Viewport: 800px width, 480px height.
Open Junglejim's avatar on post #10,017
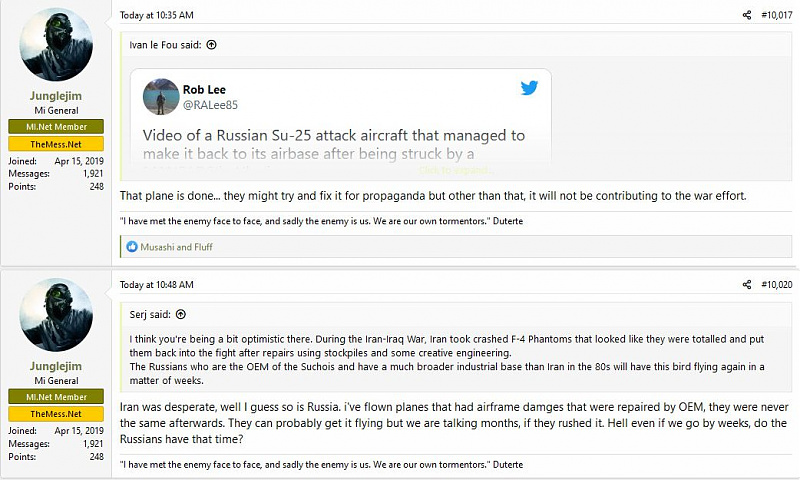(56, 47)
